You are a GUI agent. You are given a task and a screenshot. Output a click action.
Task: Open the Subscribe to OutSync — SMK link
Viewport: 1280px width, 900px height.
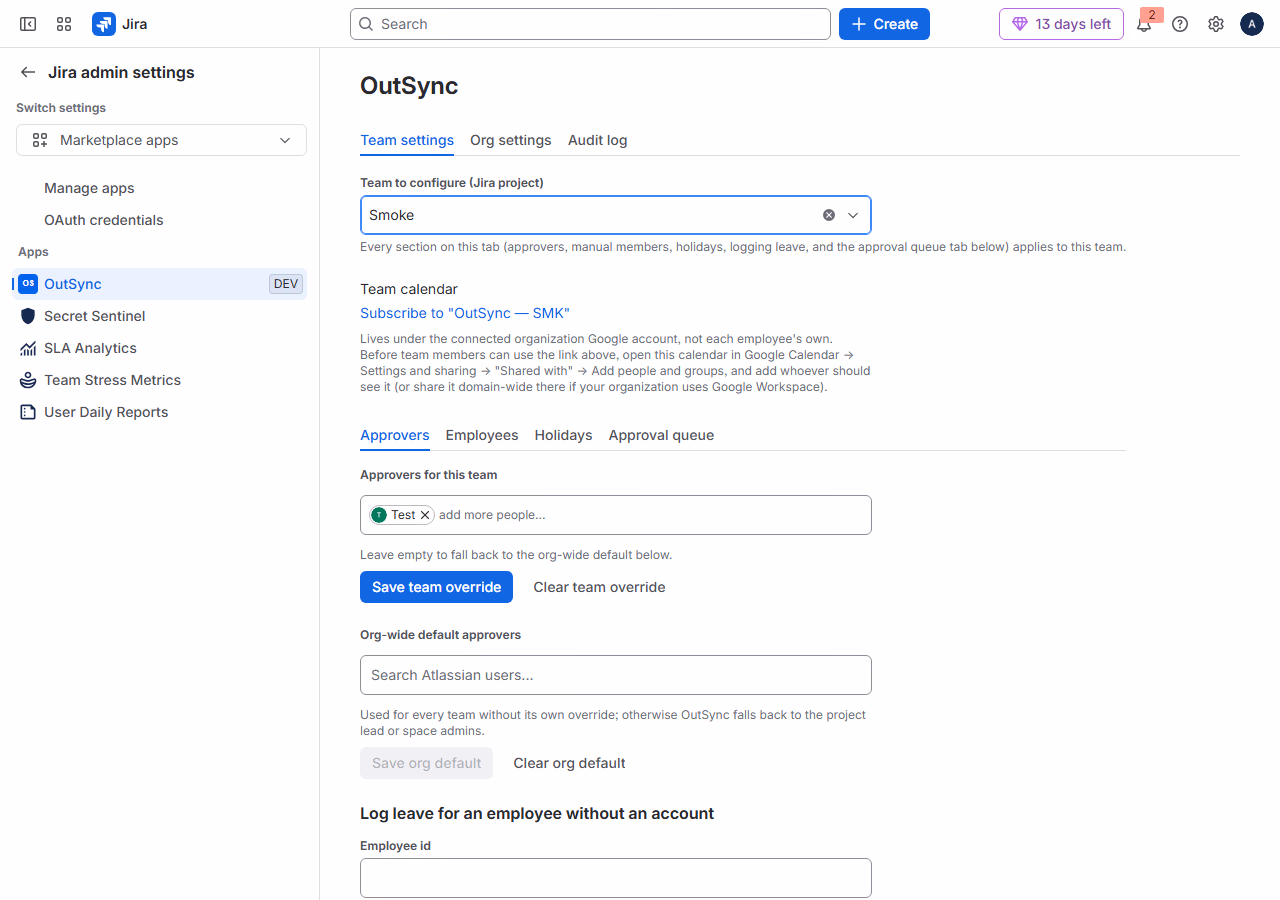pos(465,313)
